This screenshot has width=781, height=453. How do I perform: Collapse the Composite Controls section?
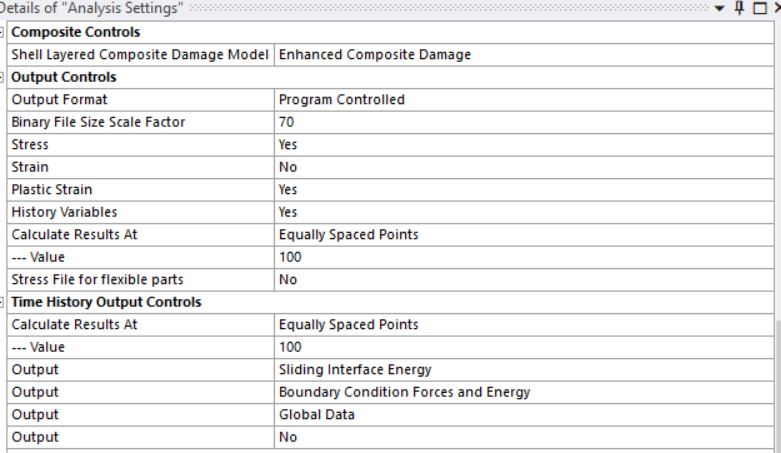[x=2, y=32]
